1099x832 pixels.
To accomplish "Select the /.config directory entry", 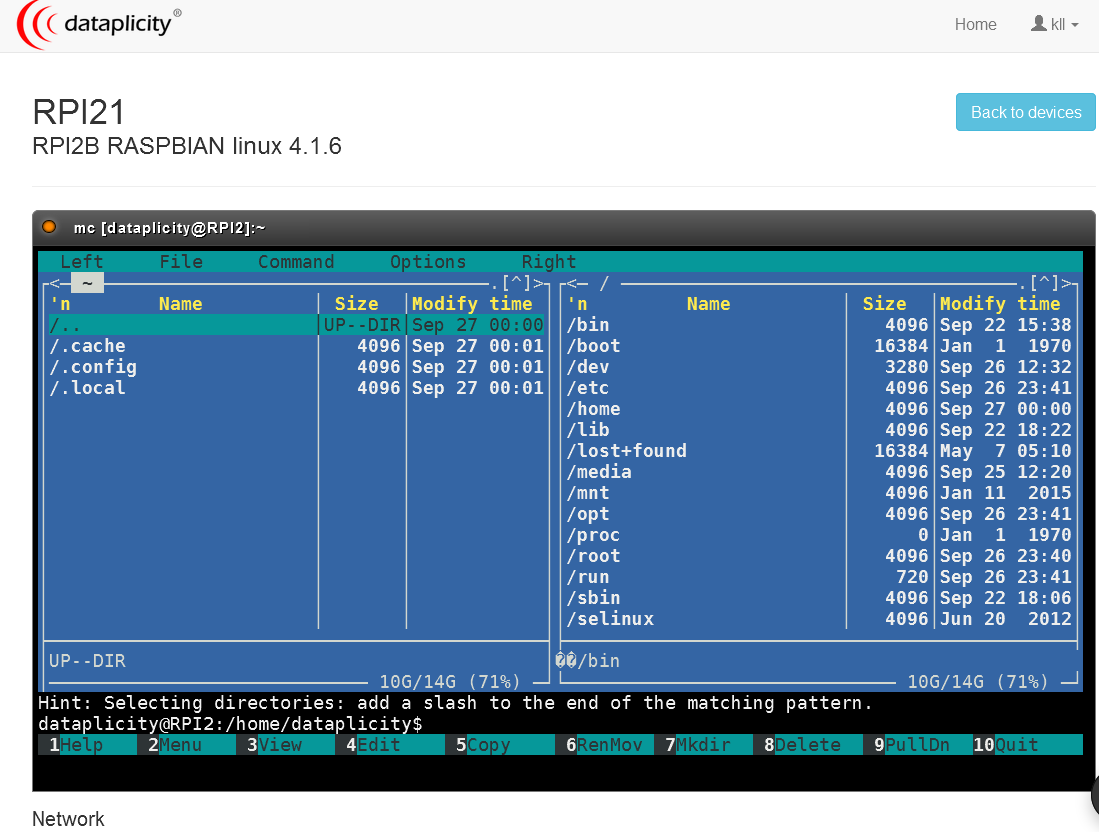I will [93, 367].
